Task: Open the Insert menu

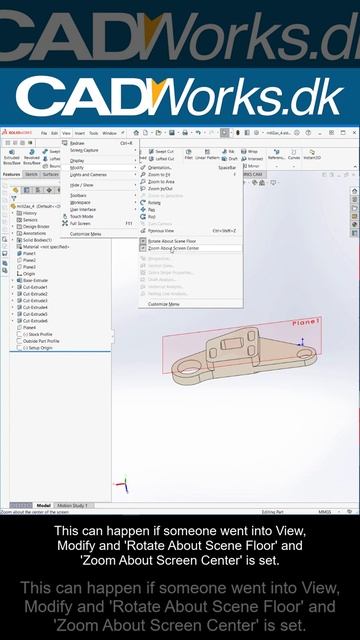Action: (80, 133)
